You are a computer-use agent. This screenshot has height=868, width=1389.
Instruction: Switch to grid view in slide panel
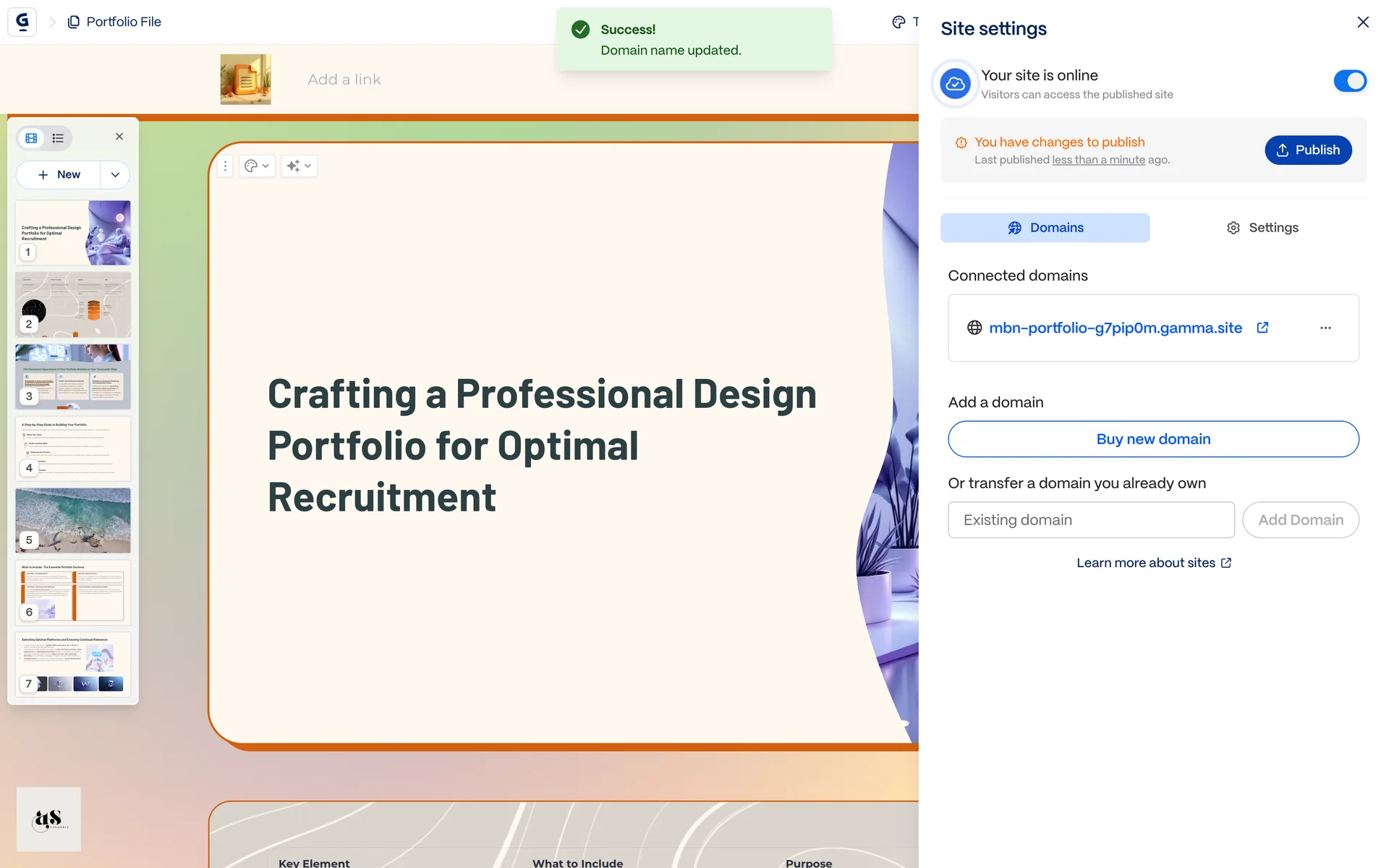click(x=31, y=138)
